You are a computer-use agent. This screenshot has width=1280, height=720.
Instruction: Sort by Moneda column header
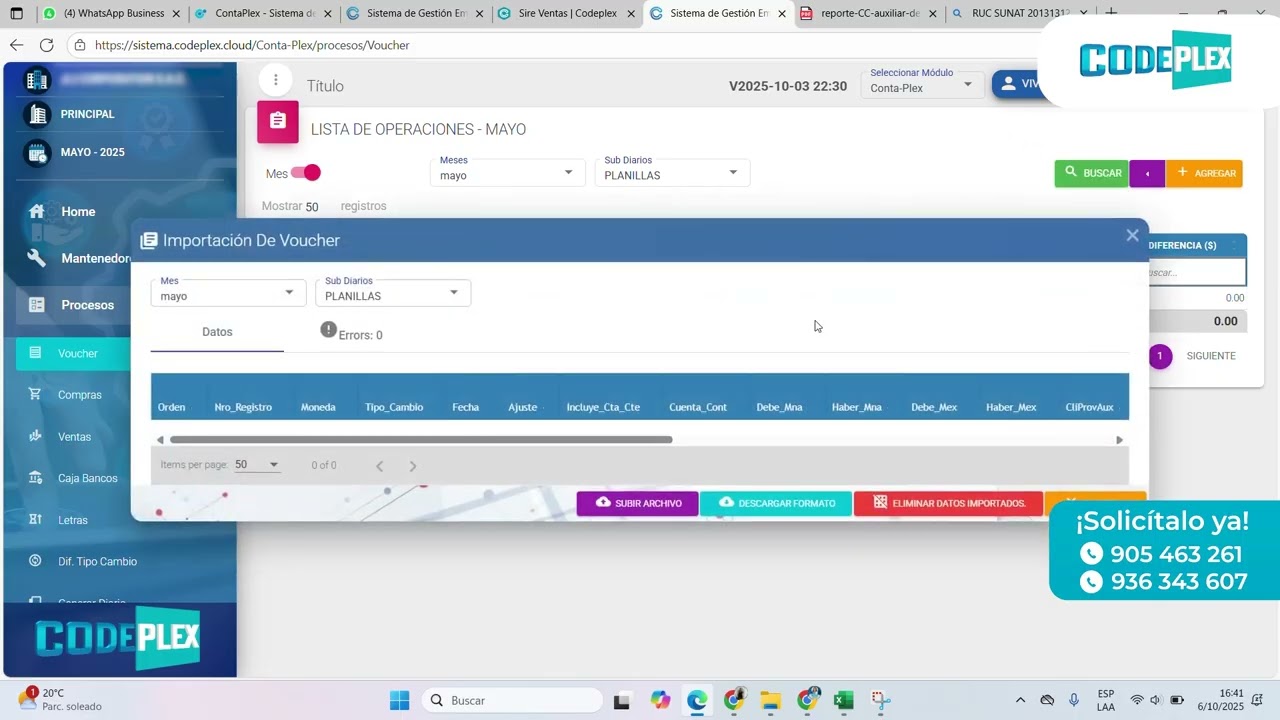click(x=318, y=407)
